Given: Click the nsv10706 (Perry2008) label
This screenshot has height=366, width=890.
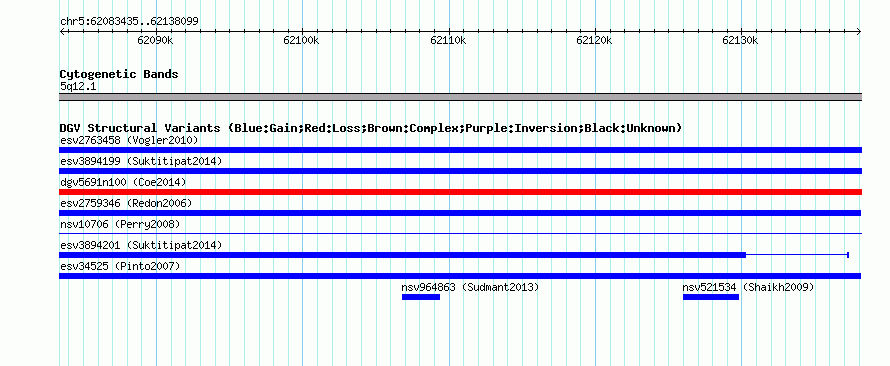Looking at the screenshot, I should click(x=120, y=224).
